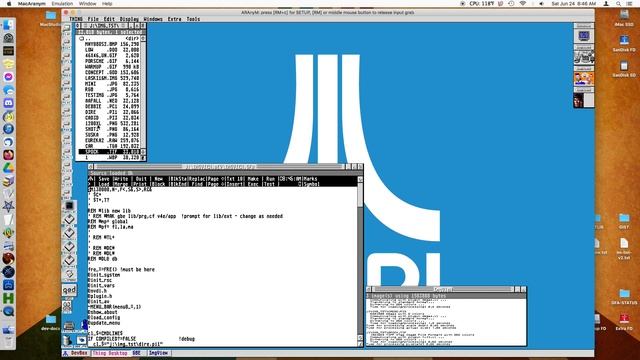Open the Tools menu
Viewport: 640px width, 360px height.
pyautogui.click(x=193, y=19)
